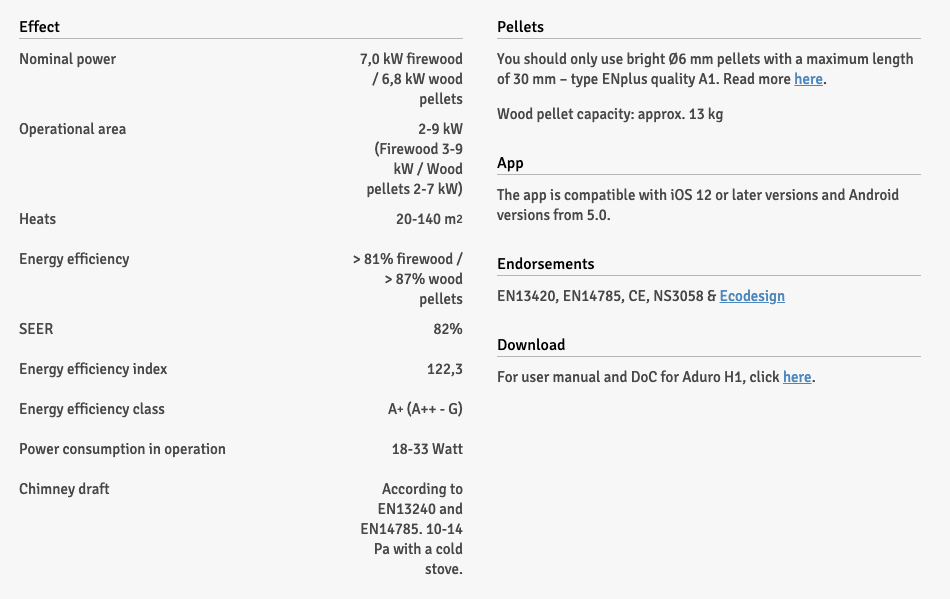Viewport: 950px width, 599px height.
Task: Click the wood pellet capacity text
Action: point(609,114)
